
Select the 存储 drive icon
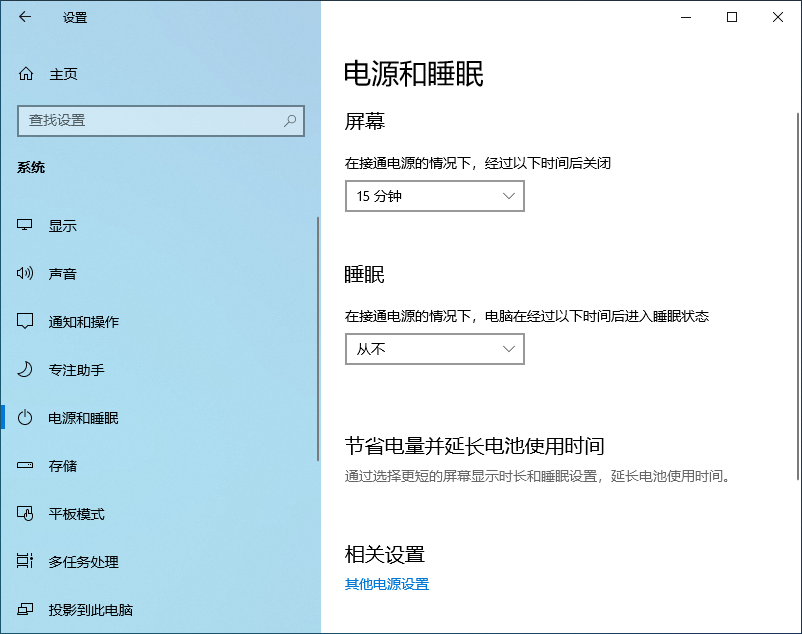[26, 466]
